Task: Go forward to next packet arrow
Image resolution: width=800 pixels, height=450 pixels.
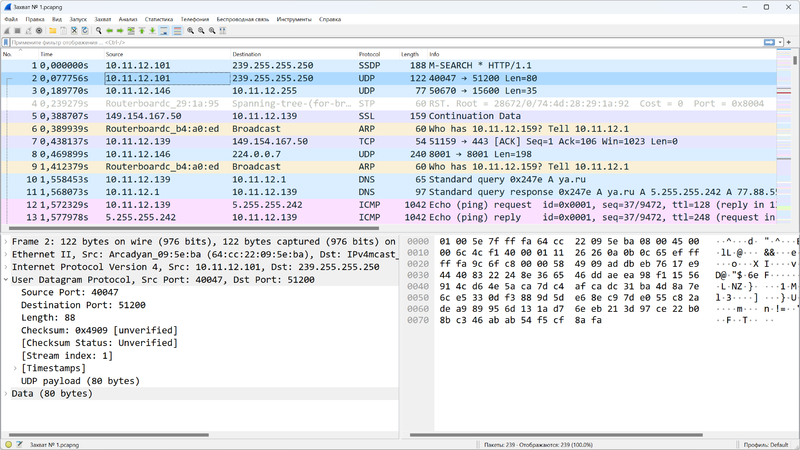Action: pyautogui.click(x=120, y=31)
